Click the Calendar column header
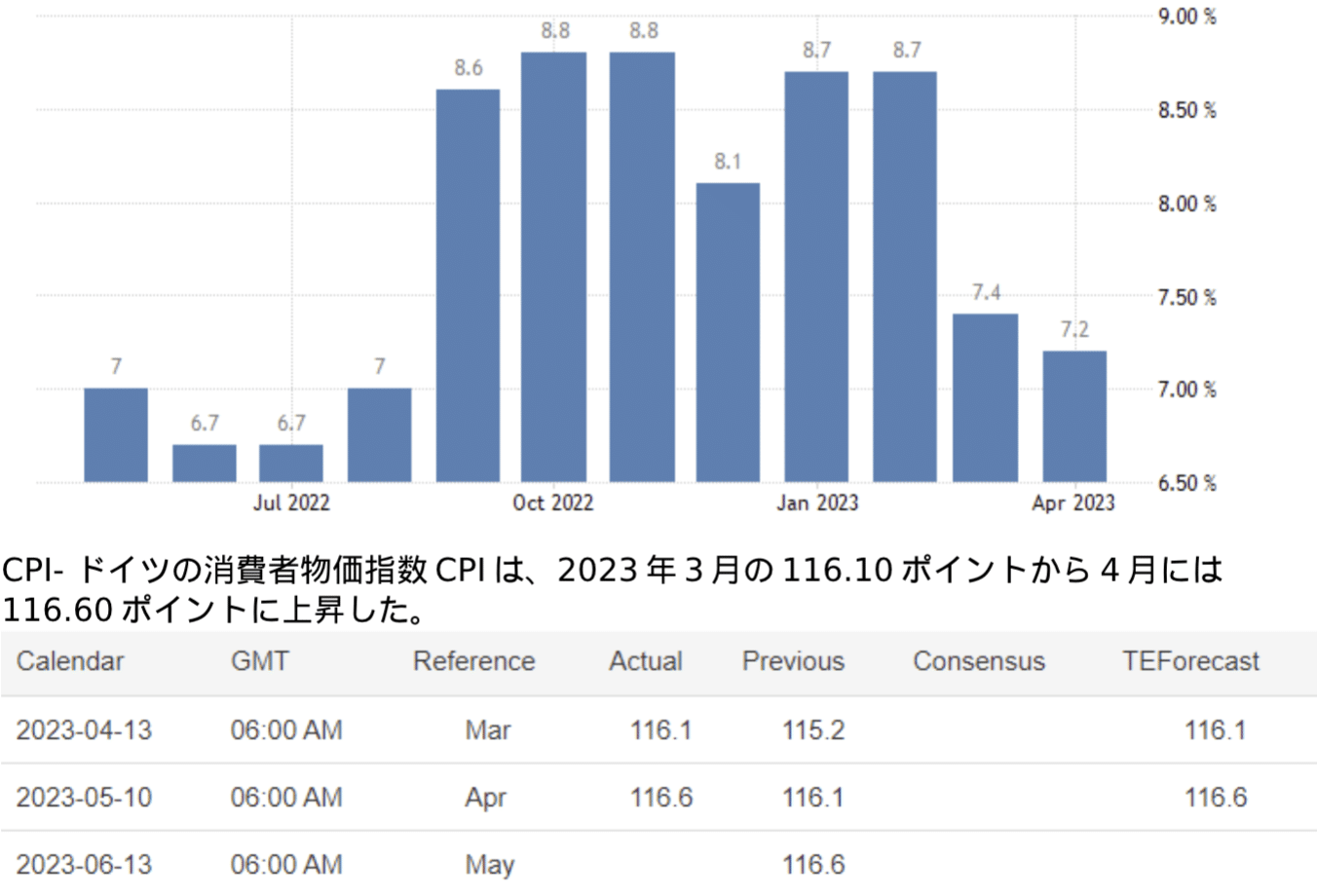 [70, 661]
